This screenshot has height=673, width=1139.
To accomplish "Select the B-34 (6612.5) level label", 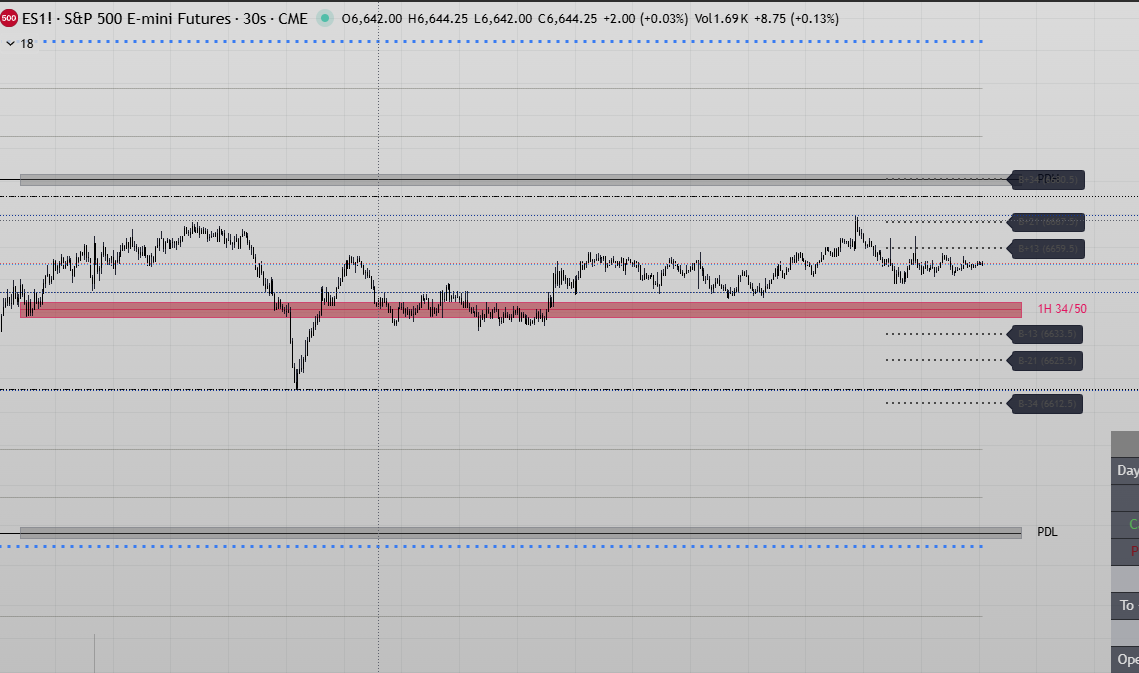I will click(1045, 403).
